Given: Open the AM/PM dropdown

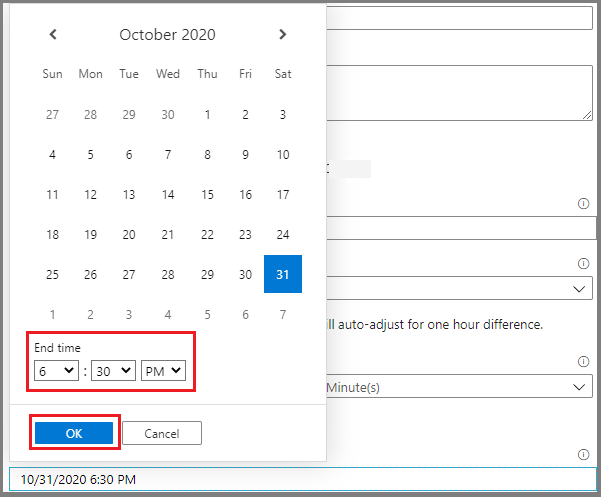Looking at the screenshot, I should (163, 371).
